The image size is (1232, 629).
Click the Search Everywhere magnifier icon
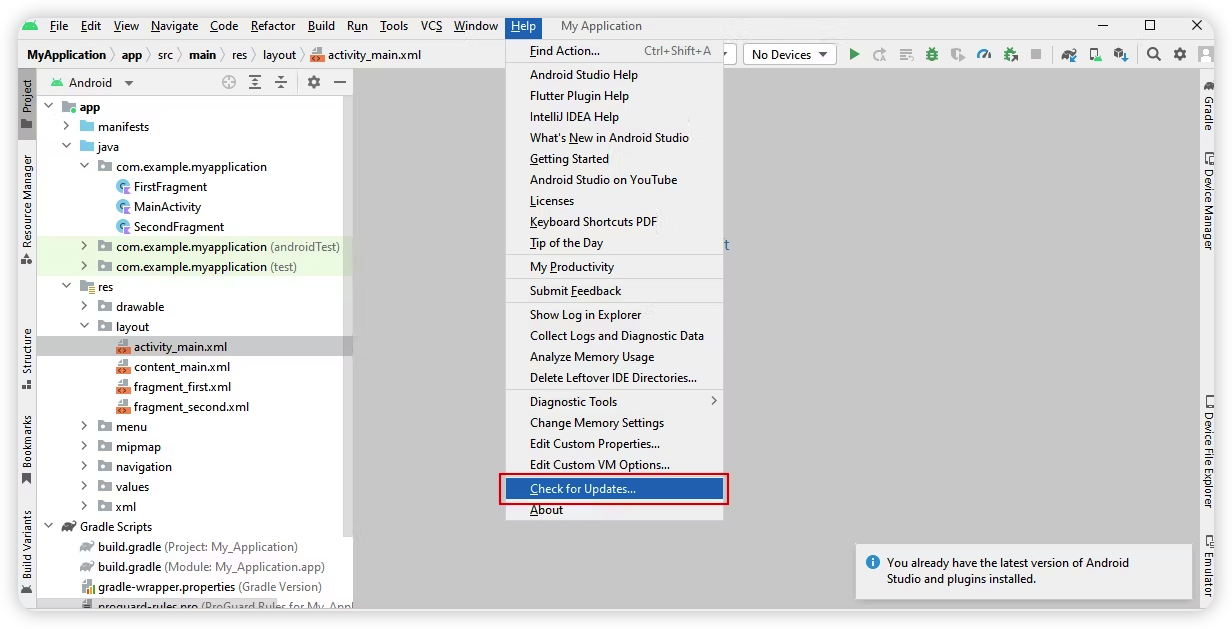pyautogui.click(x=1154, y=55)
